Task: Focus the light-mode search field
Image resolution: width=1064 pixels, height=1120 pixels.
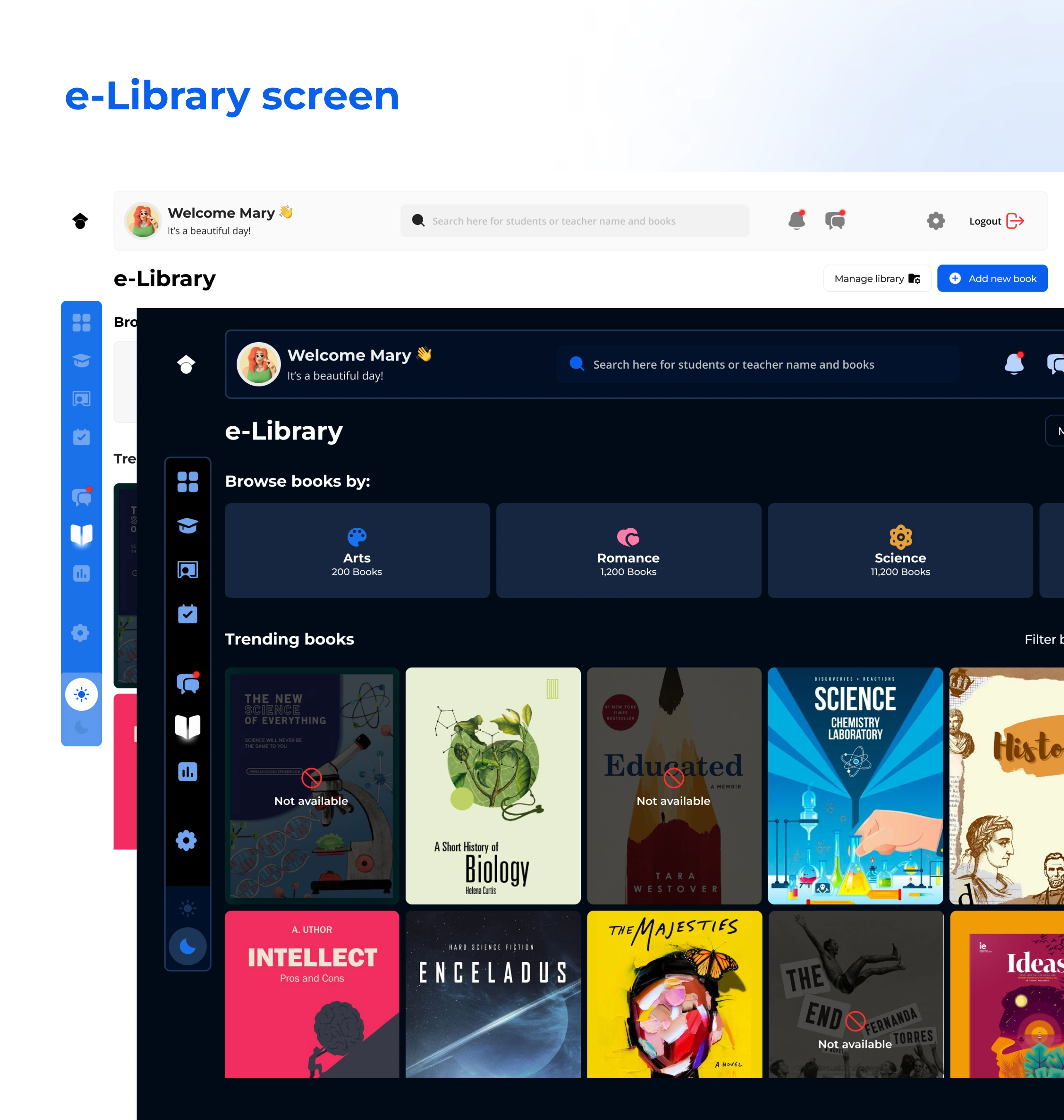Action: click(x=575, y=221)
